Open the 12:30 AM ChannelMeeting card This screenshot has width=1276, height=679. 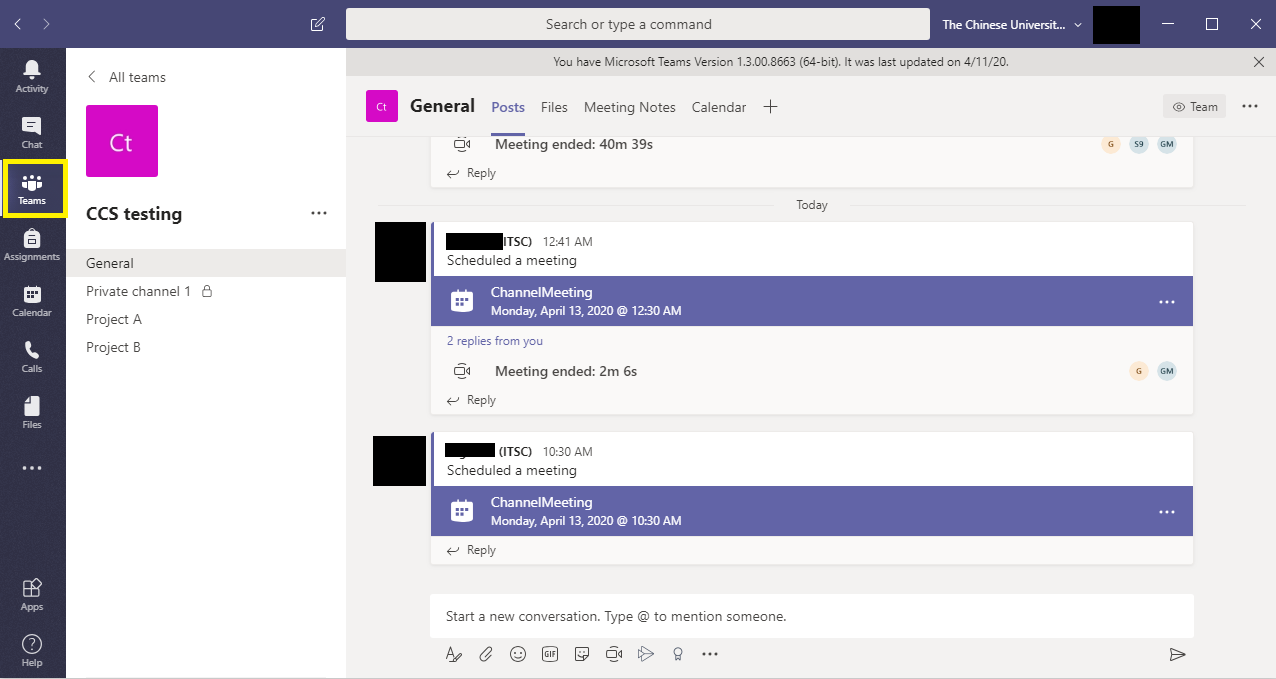coord(812,301)
